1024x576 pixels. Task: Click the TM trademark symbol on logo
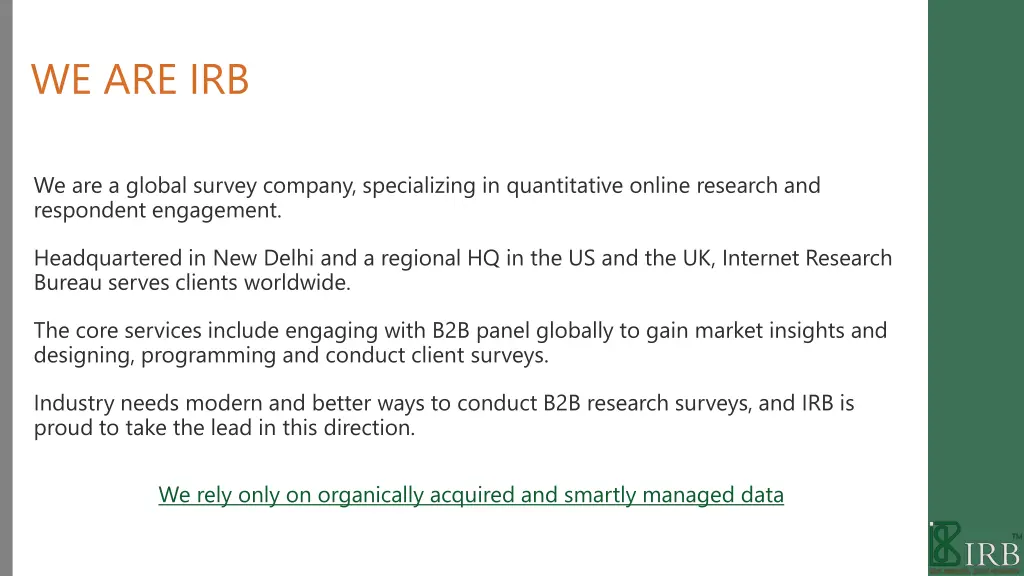pyautogui.click(x=1017, y=536)
